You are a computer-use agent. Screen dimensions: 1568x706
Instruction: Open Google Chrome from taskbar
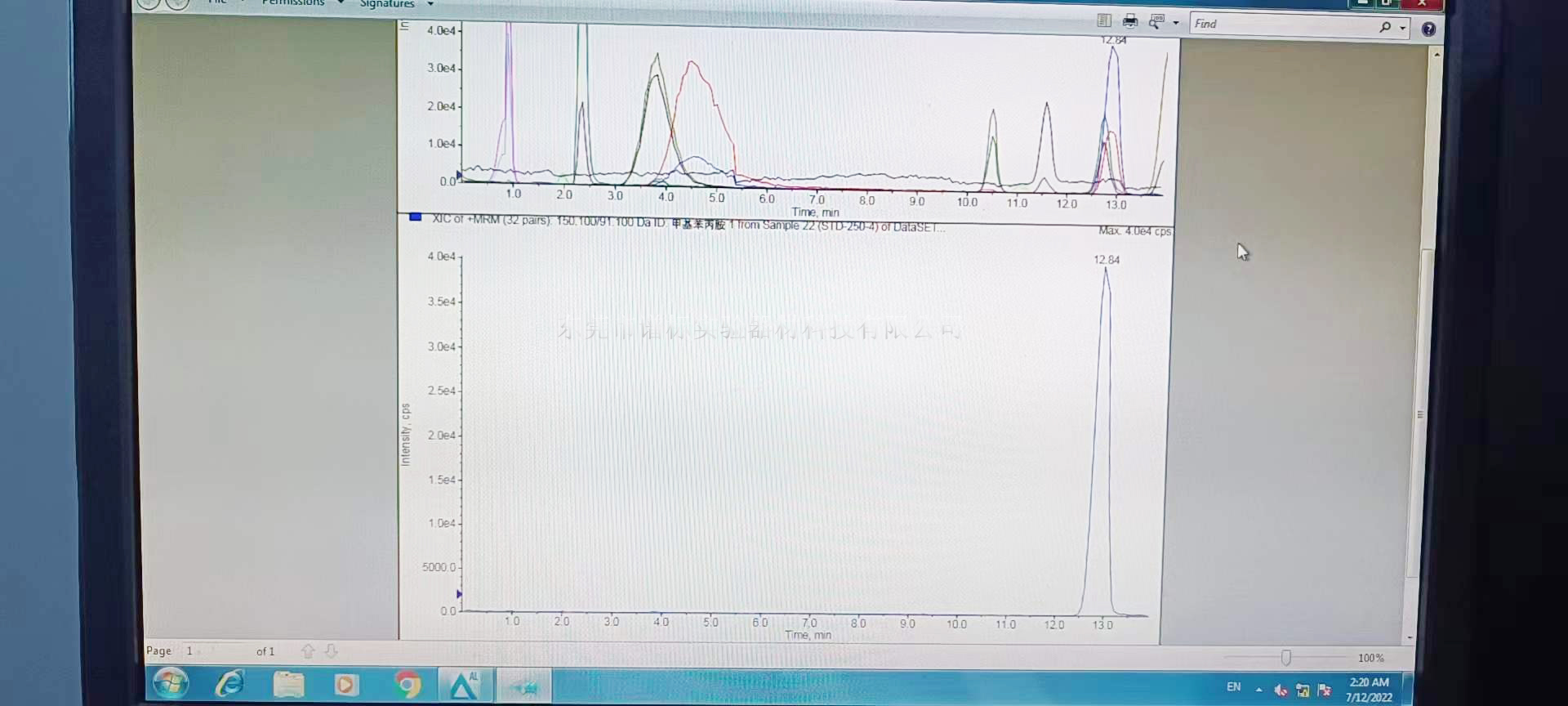point(407,684)
